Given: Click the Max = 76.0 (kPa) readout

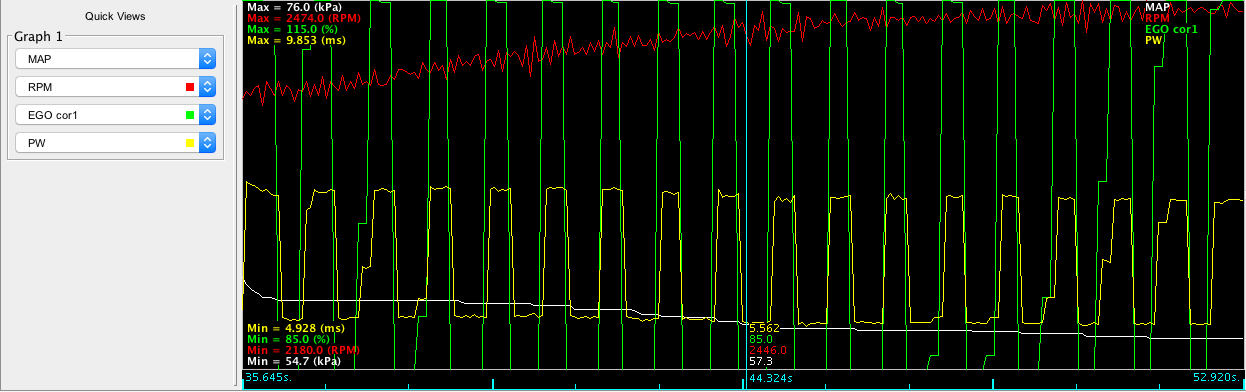Looking at the screenshot, I should (295, 7).
